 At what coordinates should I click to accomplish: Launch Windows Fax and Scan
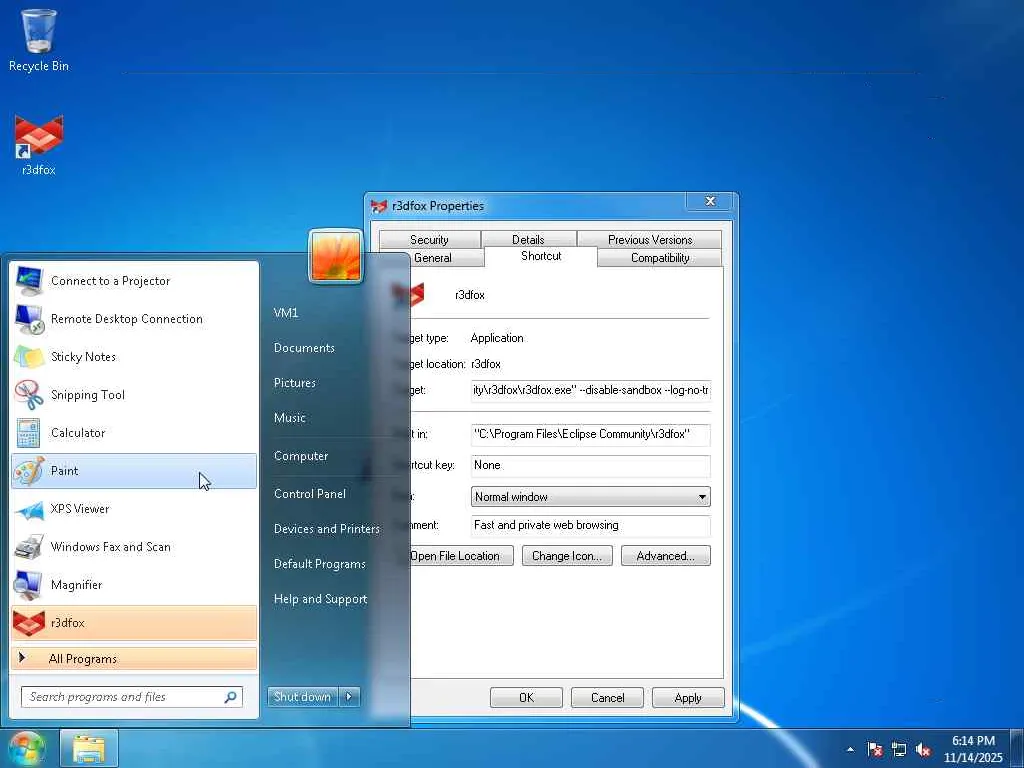pos(134,547)
